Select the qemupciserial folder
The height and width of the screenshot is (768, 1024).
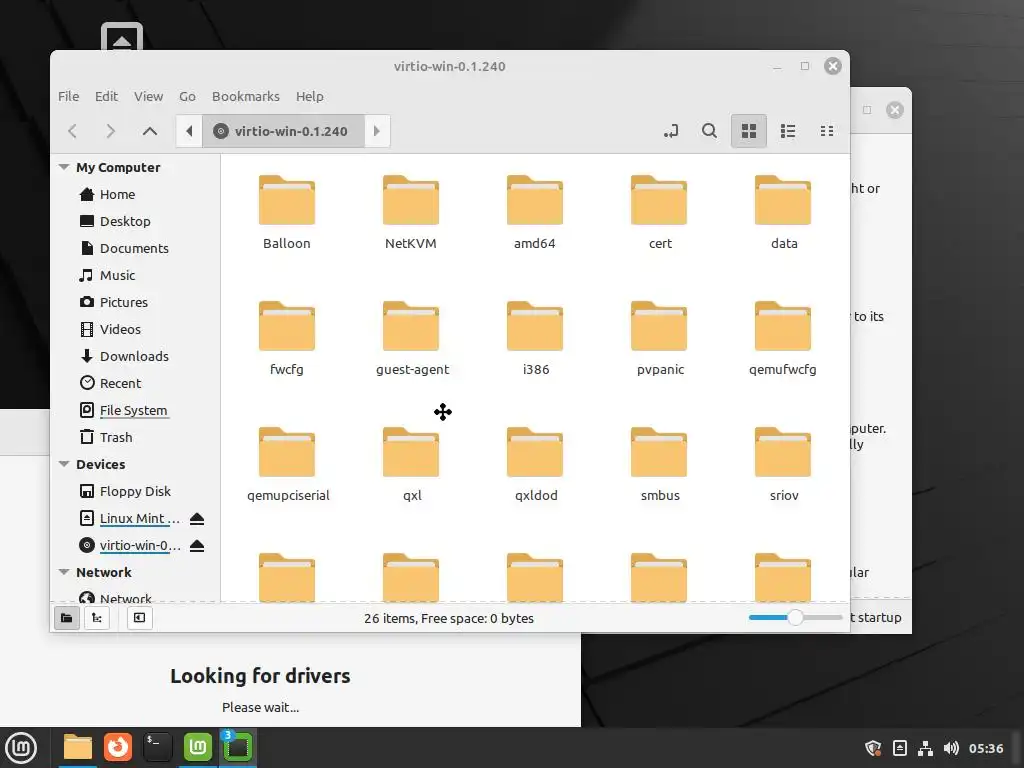pos(288,464)
